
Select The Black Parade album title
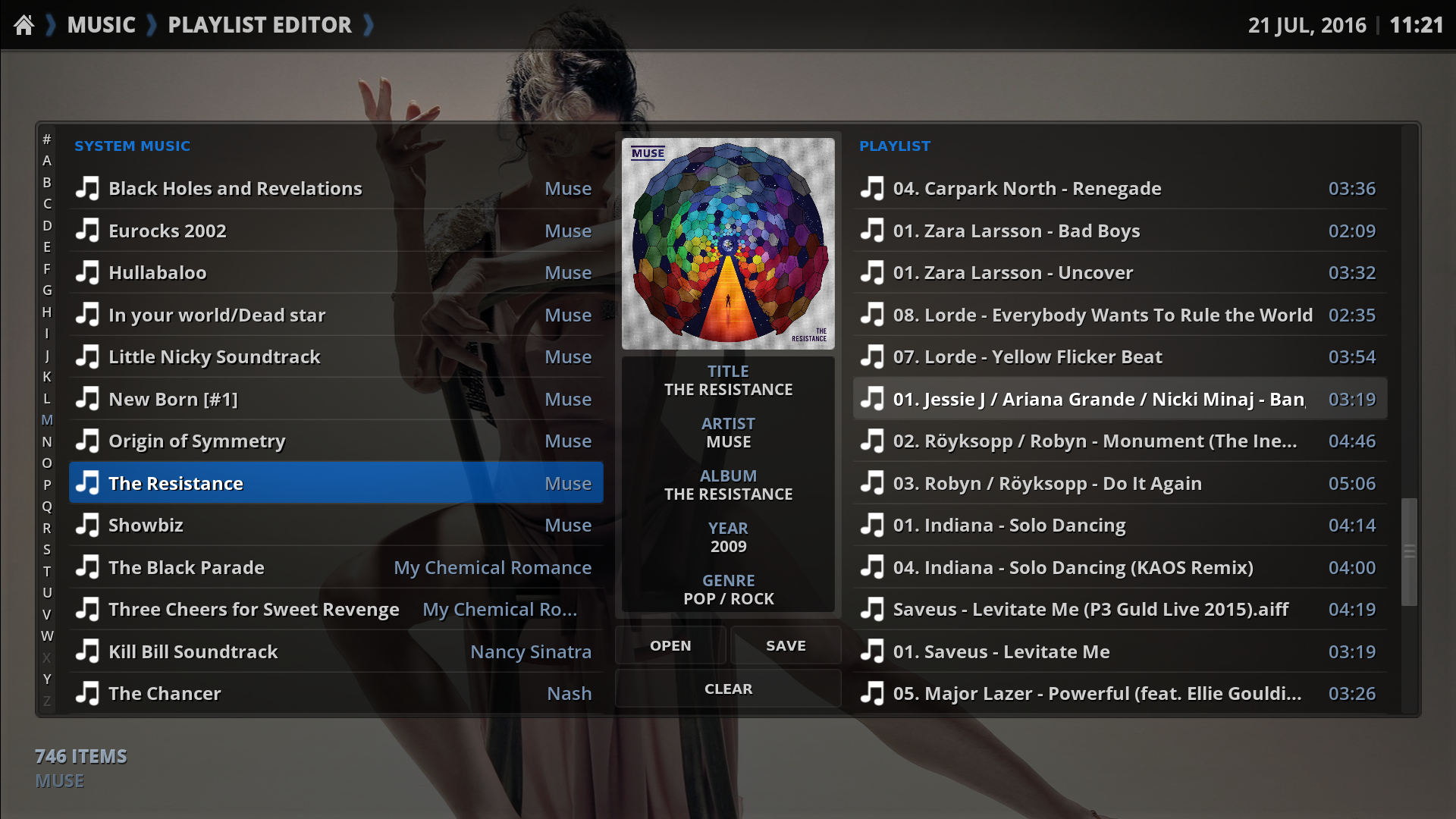[187, 567]
